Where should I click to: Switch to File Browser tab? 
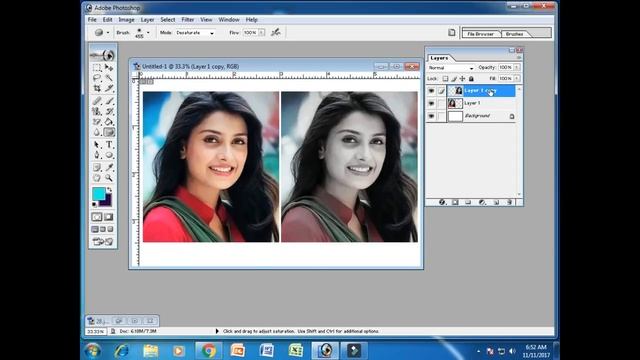click(480, 34)
